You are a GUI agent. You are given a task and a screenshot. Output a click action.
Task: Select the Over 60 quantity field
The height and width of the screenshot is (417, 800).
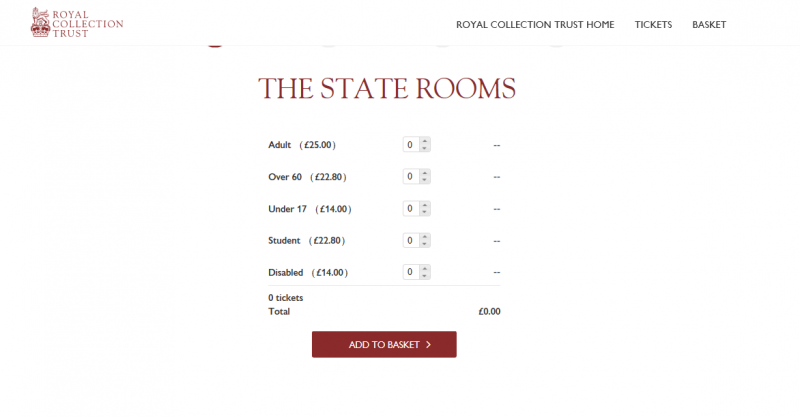[x=410, y=177]
